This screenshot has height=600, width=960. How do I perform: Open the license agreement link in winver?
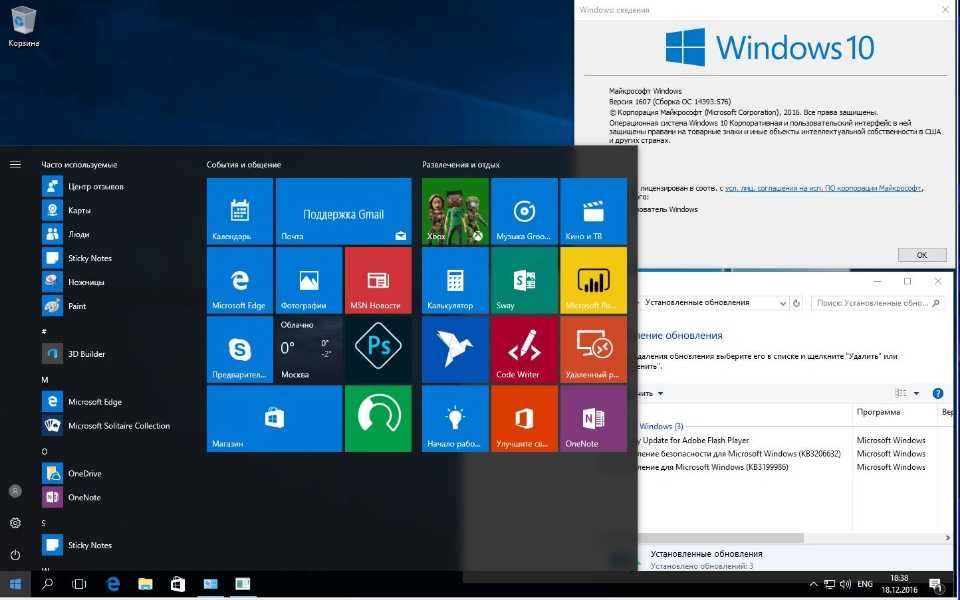pos(823,189)
